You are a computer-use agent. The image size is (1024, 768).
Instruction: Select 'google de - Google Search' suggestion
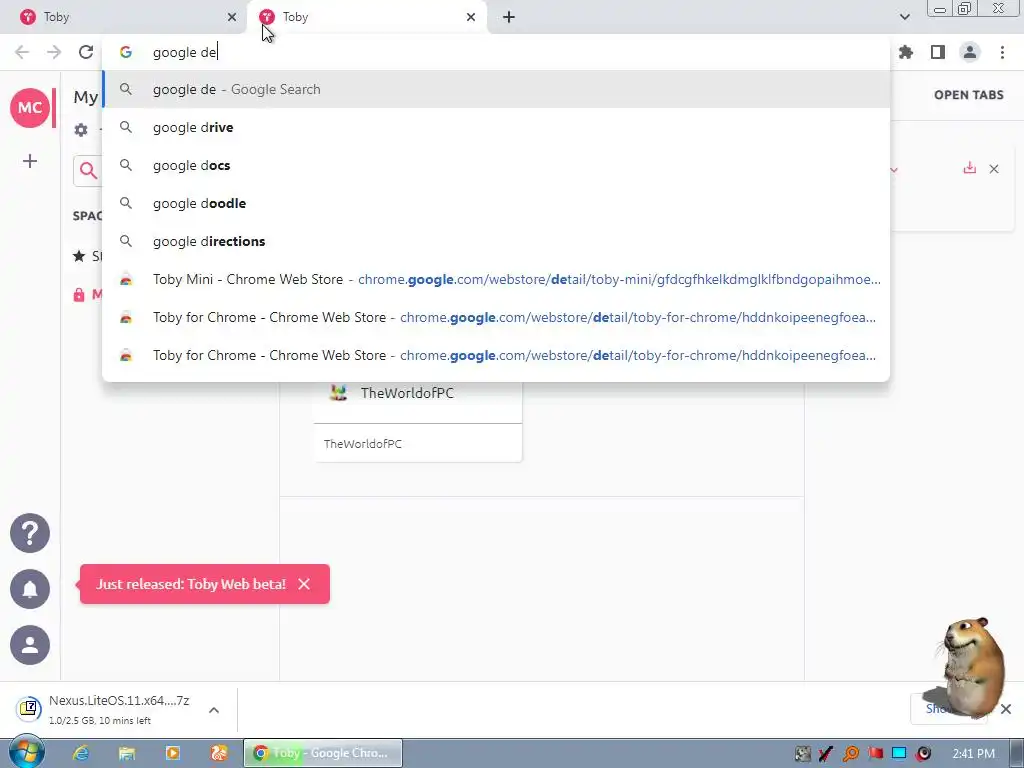click(496, 89)
